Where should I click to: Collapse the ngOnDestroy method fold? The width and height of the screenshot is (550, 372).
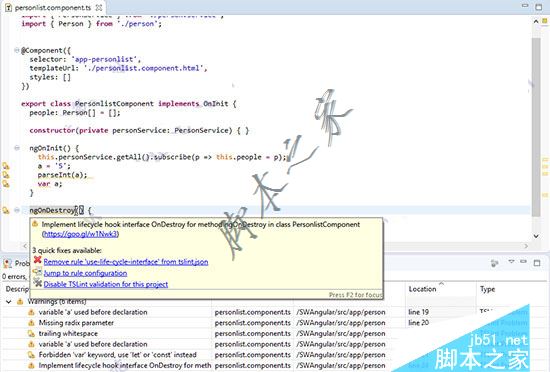pos(16,210)
